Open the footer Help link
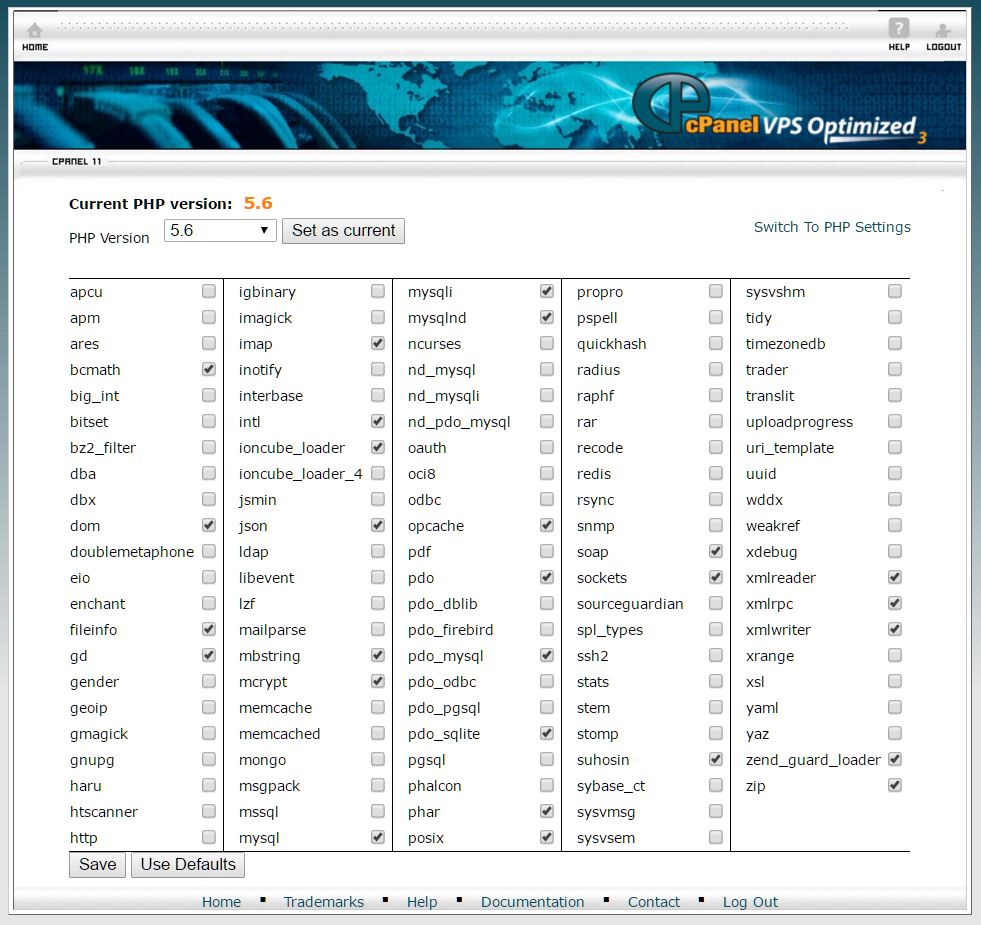Screen dimensions: 981x925 pos(422,902)
